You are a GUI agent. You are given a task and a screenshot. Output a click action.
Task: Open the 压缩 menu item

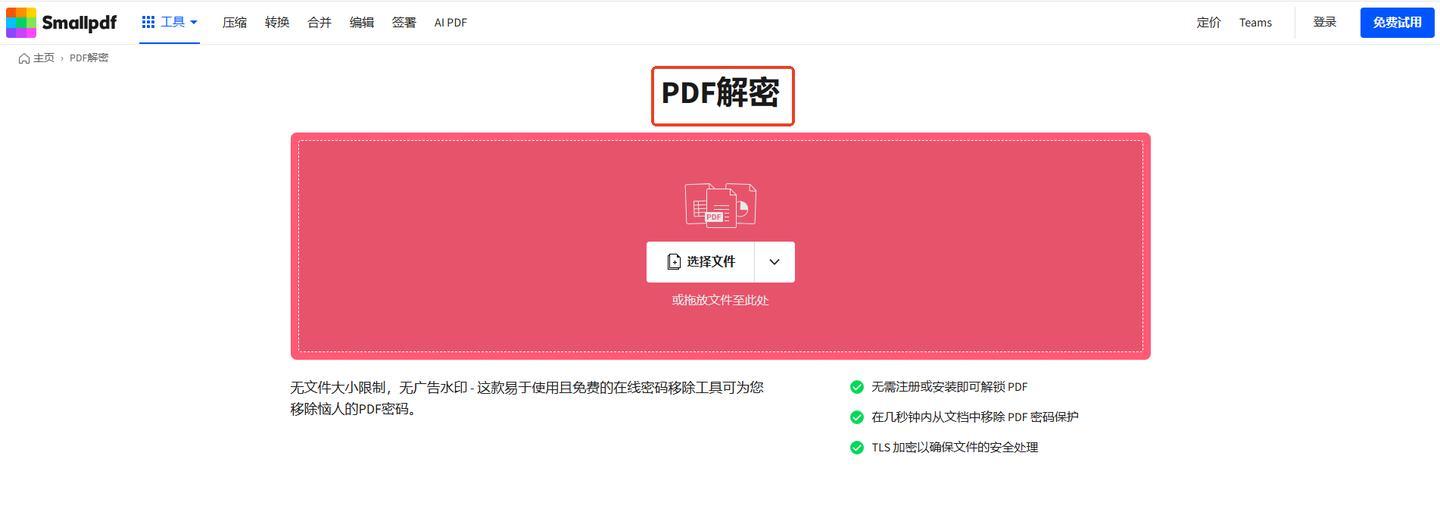[x=234, y=22]
